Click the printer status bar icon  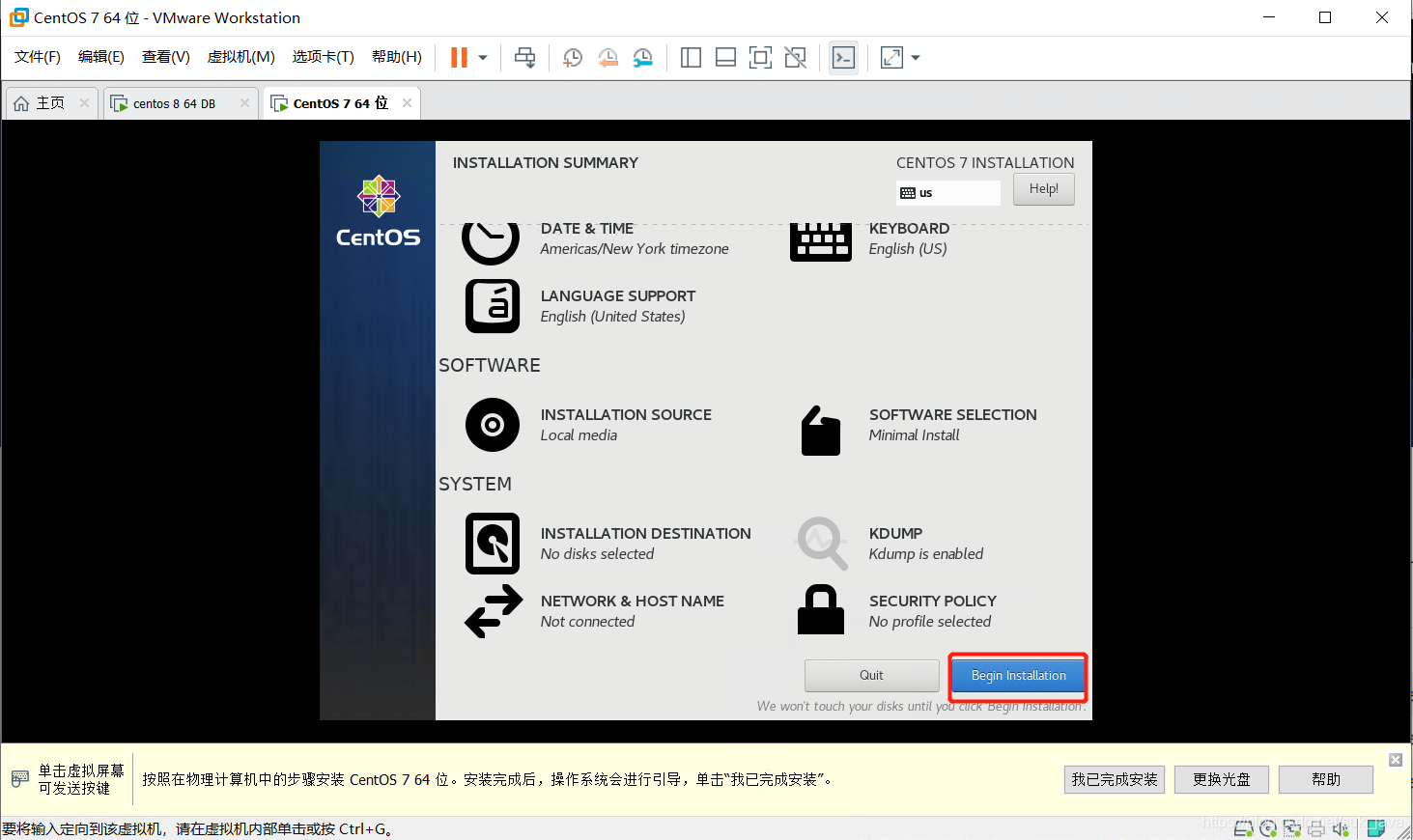(x=1316, y=827)
